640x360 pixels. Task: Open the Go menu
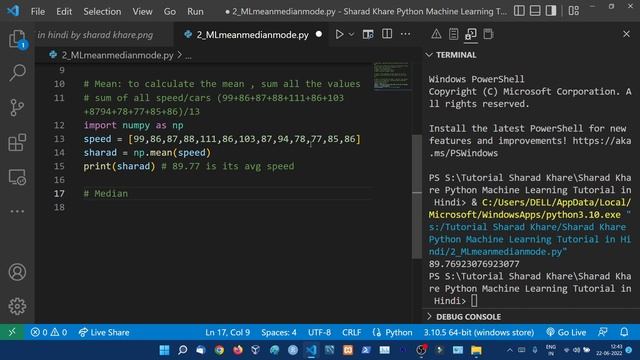click(170, 11)
